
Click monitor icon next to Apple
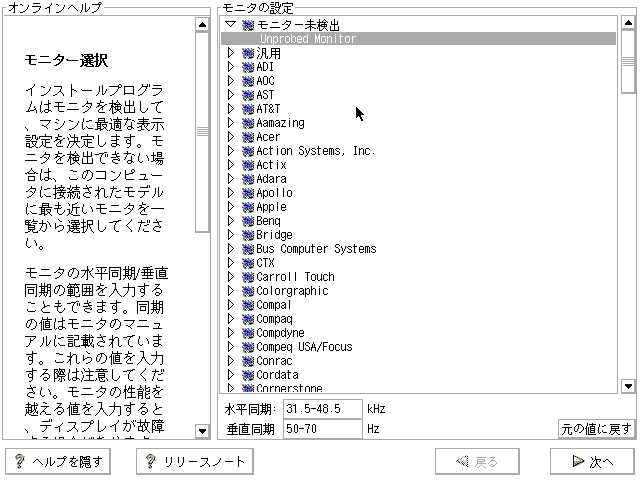(248, 207)
